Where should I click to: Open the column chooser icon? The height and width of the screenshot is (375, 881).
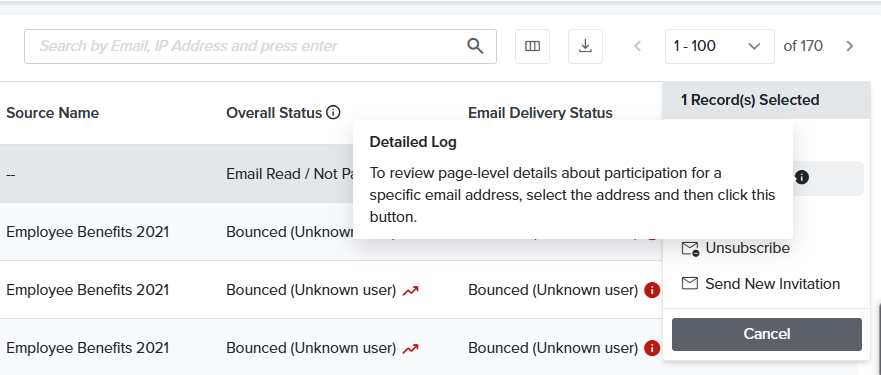532,46
